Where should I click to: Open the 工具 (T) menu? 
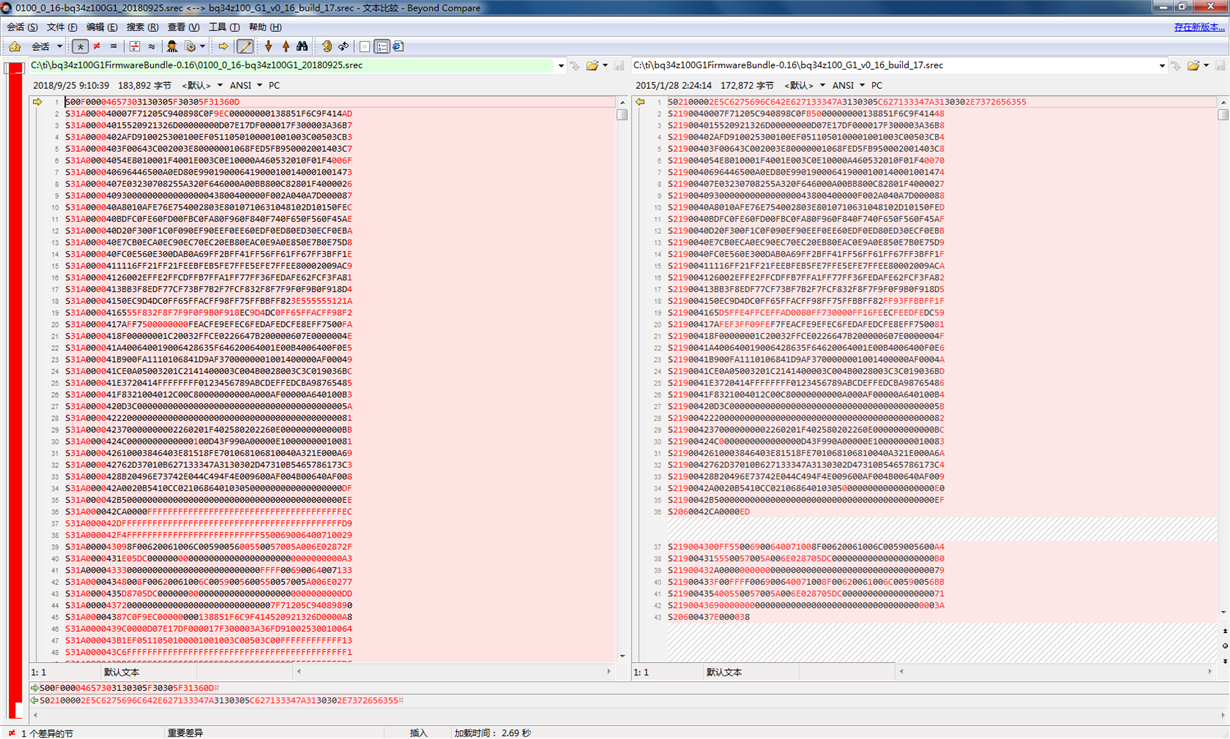pos(223,27)
